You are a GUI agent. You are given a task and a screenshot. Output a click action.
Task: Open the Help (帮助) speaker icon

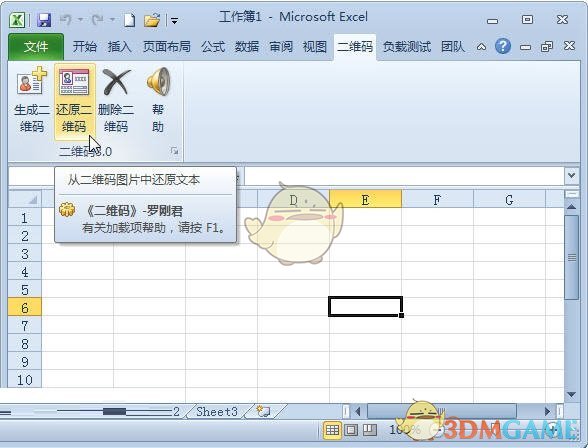[158, 81]
